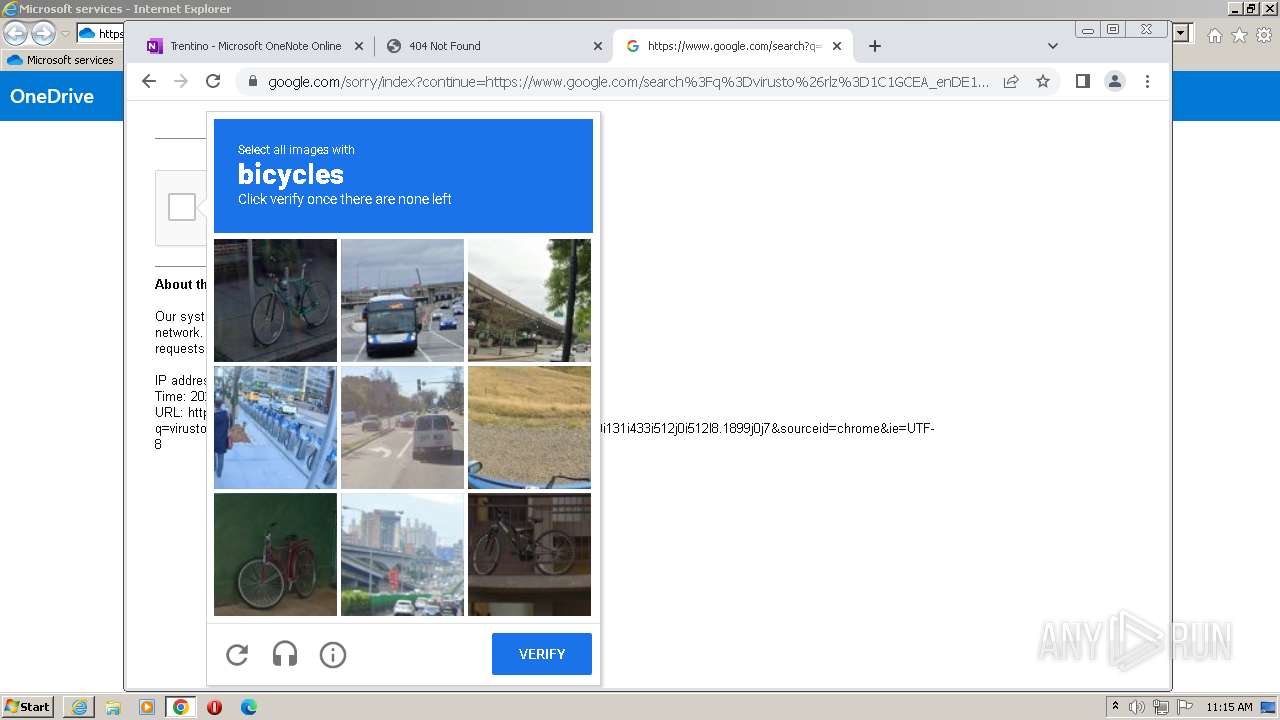
Task: Switch to the audio challenge headphones icon
Action: pos(285,655)
